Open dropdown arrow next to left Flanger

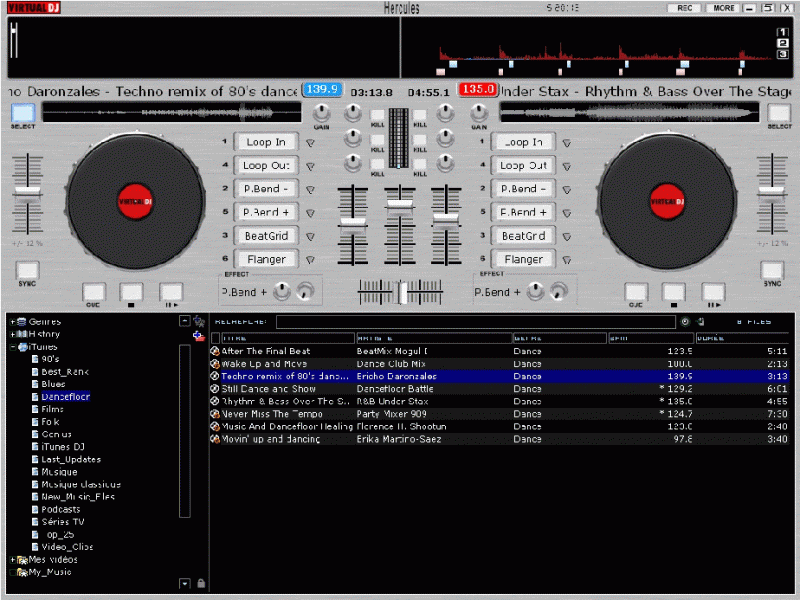310,260
